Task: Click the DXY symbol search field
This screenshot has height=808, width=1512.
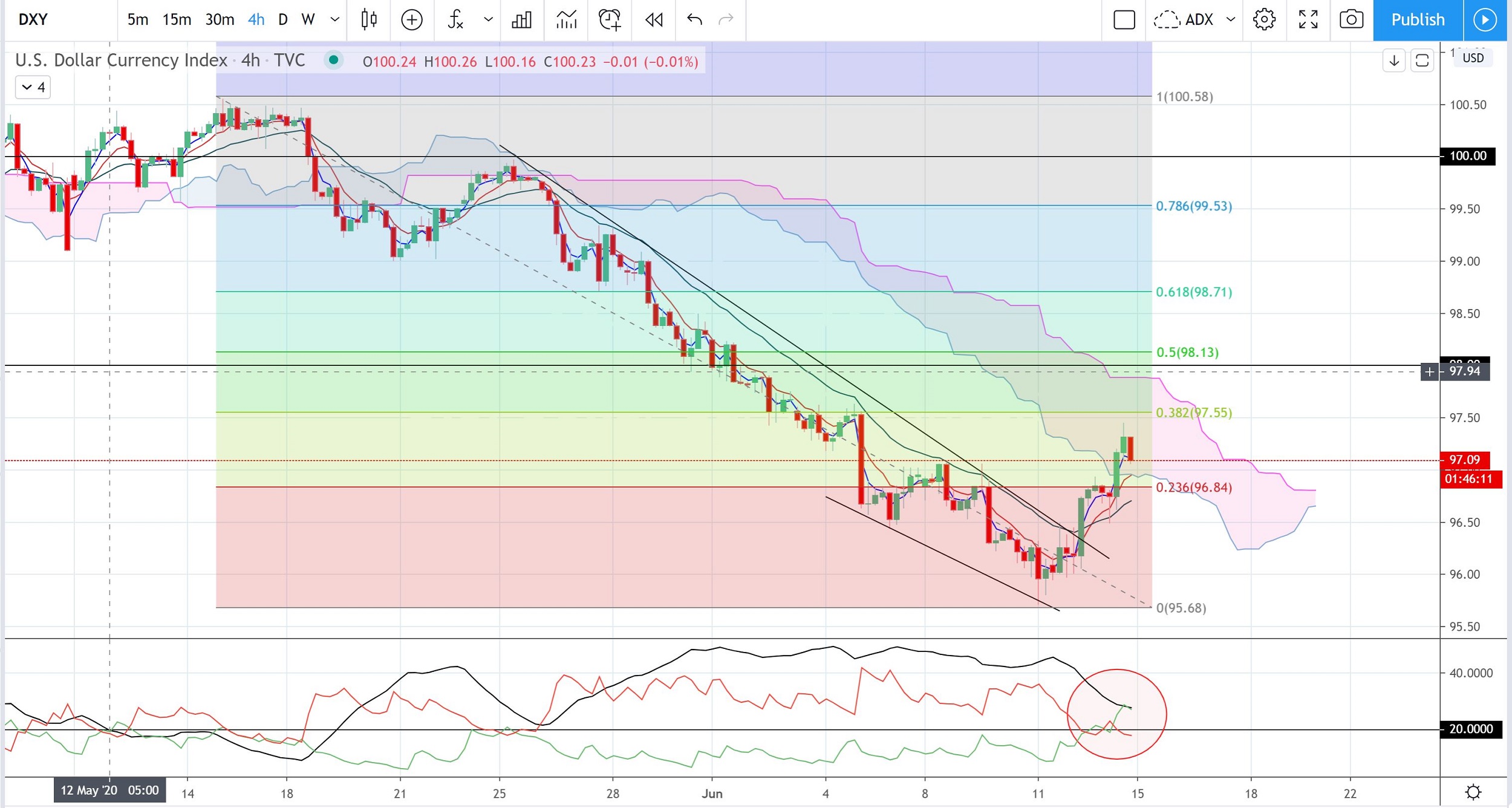Action: pos(60,20)
